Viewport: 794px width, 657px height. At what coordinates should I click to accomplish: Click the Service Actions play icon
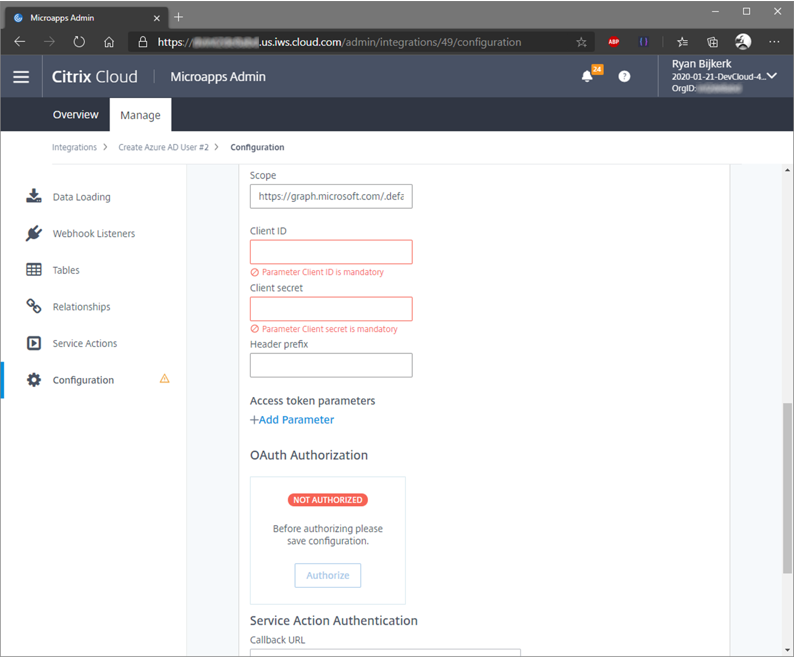[x=34, y=343]
